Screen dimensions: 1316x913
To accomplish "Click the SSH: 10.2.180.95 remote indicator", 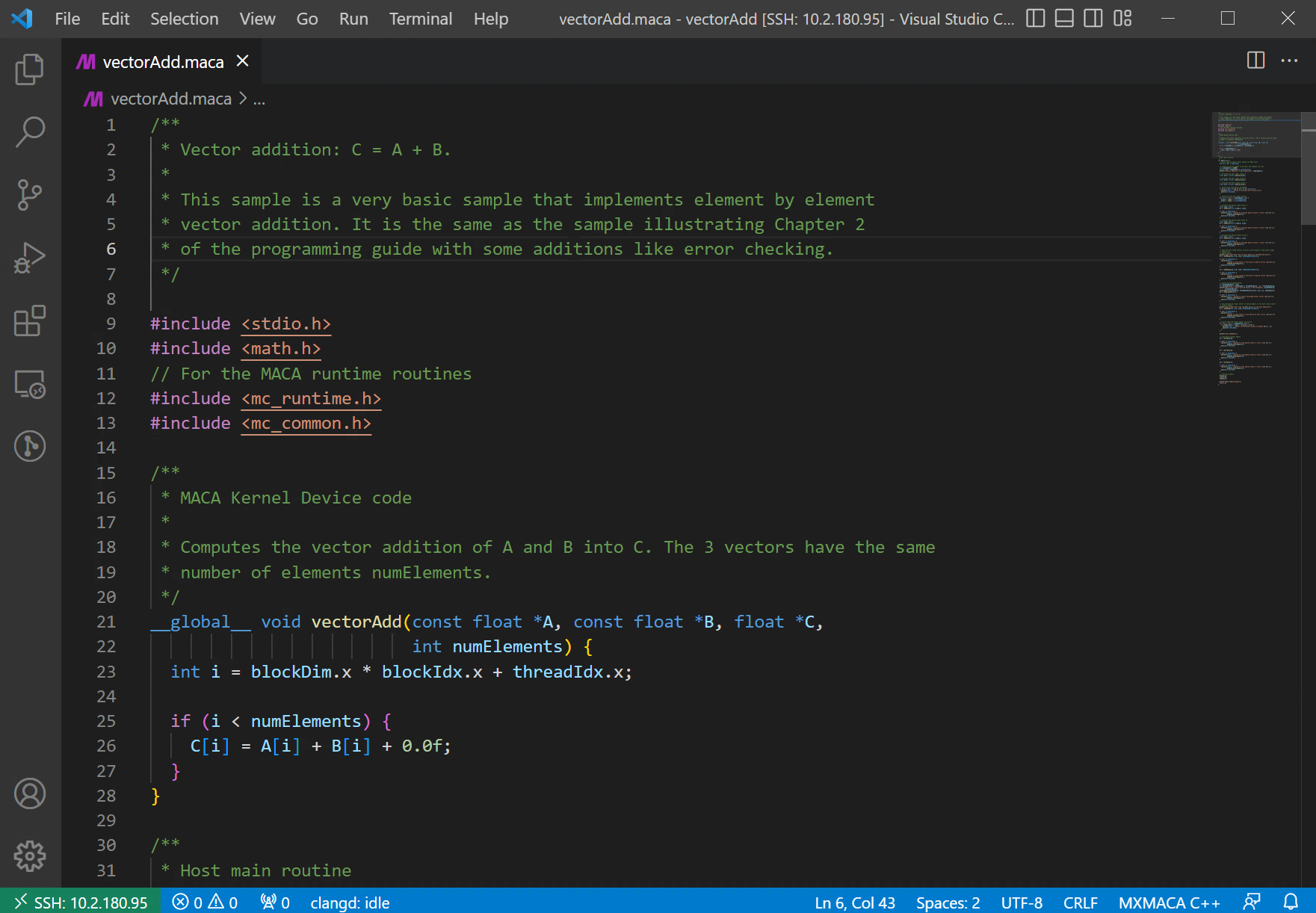I will click(81, 903).
